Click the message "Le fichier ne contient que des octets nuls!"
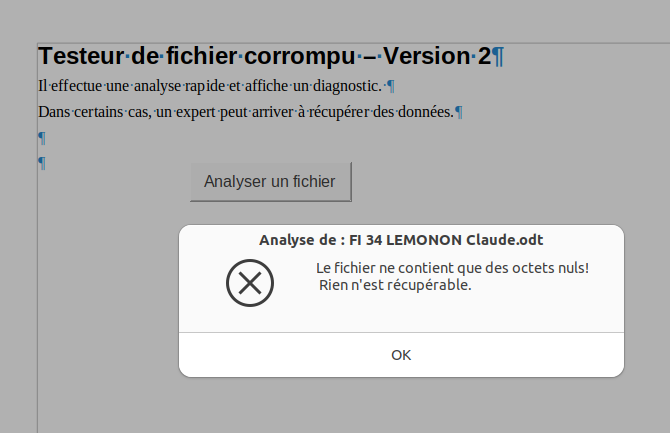Viewport: 670px width, 433px height. [452, 268]
